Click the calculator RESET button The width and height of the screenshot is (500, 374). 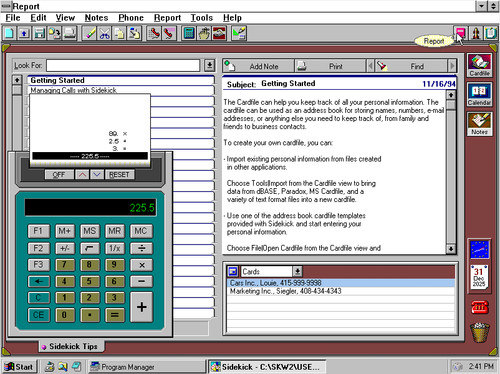point(119,175)
